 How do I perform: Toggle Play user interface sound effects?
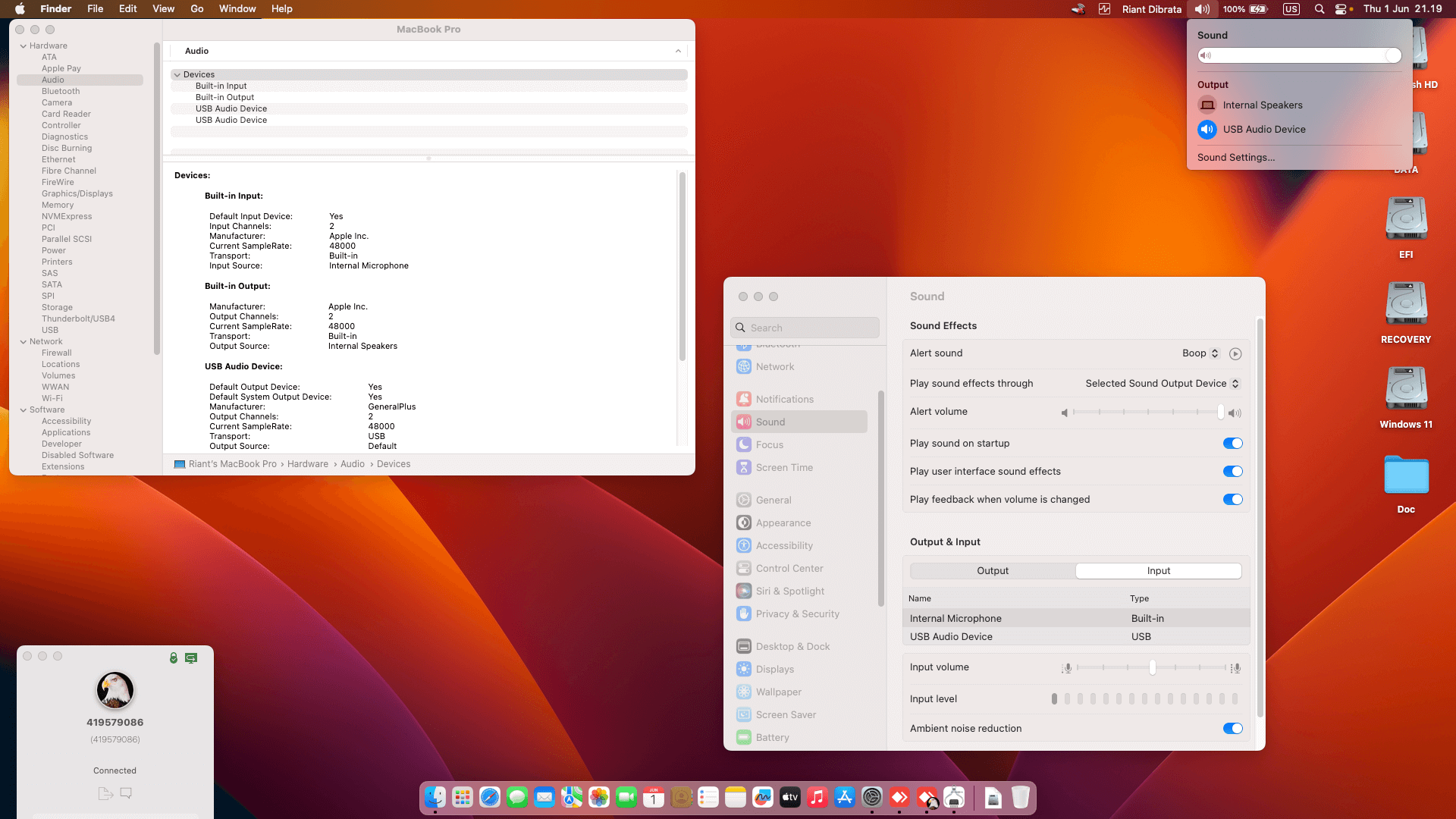click(x=1232, y=472)
